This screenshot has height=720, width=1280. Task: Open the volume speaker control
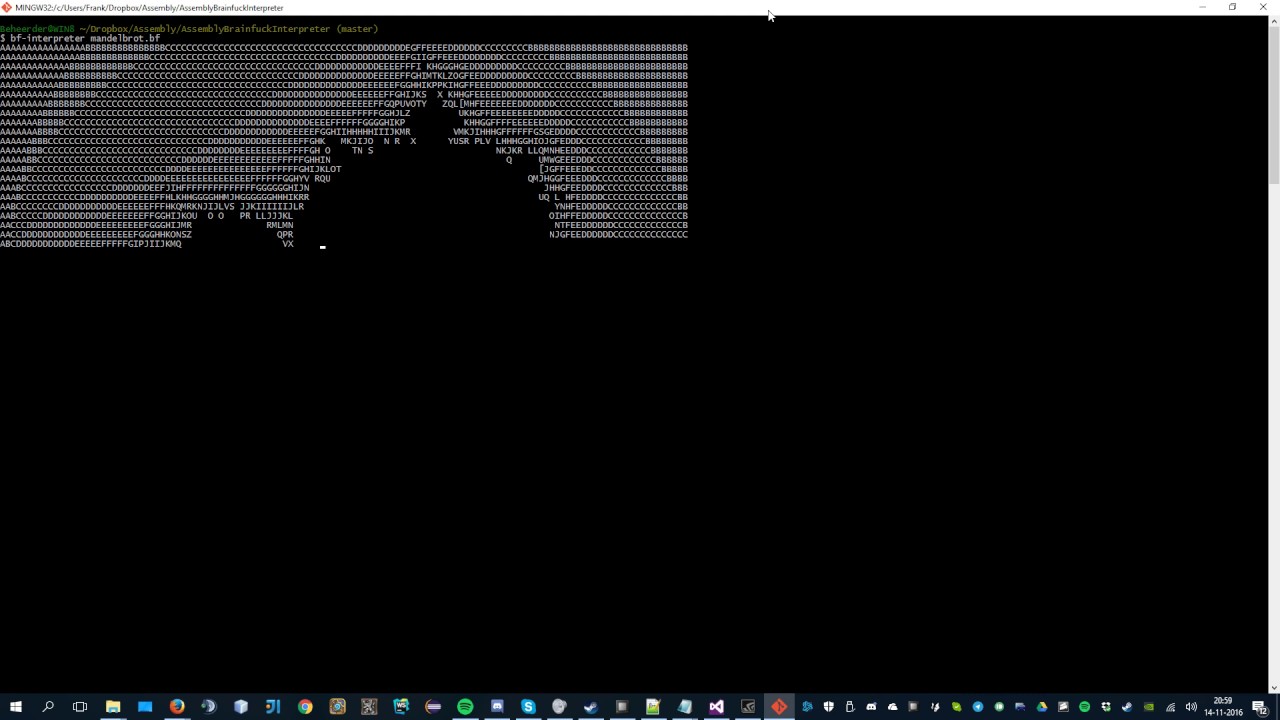tap(1191, 707)
